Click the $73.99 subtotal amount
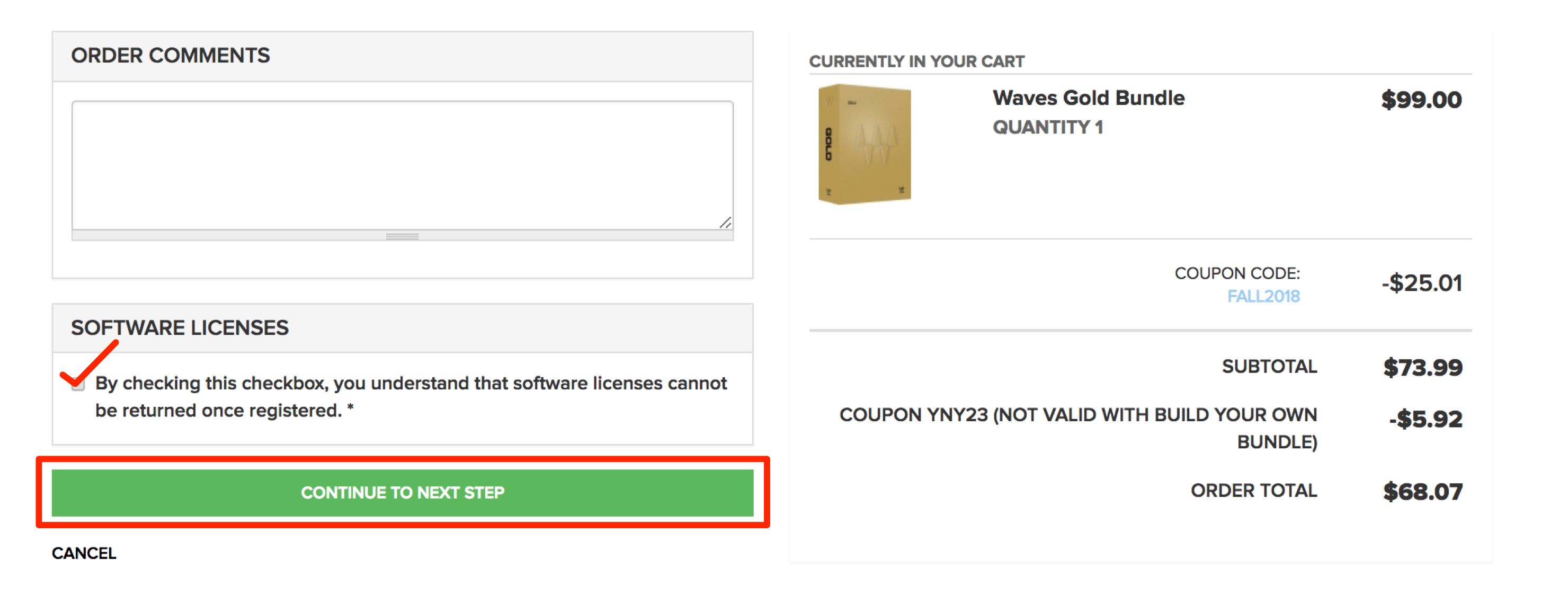 pos(1422,367)
